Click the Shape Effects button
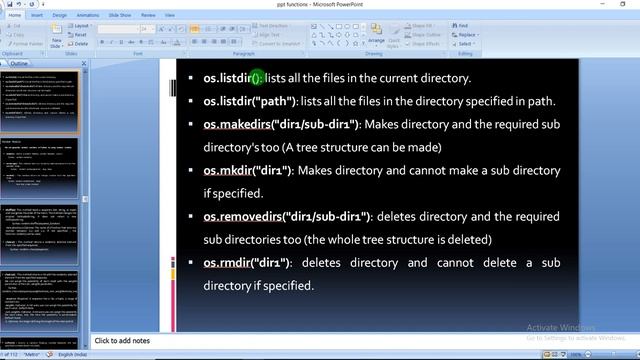The width and height of the screenshot is (640, 360). [x=423, y=44]
